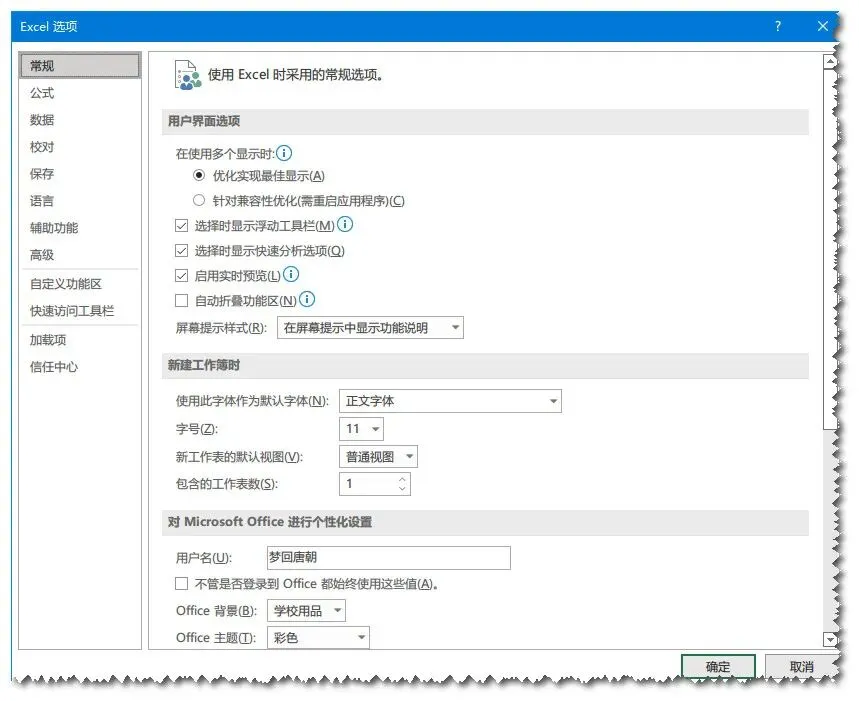Open 信任中心 category in sidebar
Image resolution: width=859 pixels, height=701 pixels.
(80, 367)
